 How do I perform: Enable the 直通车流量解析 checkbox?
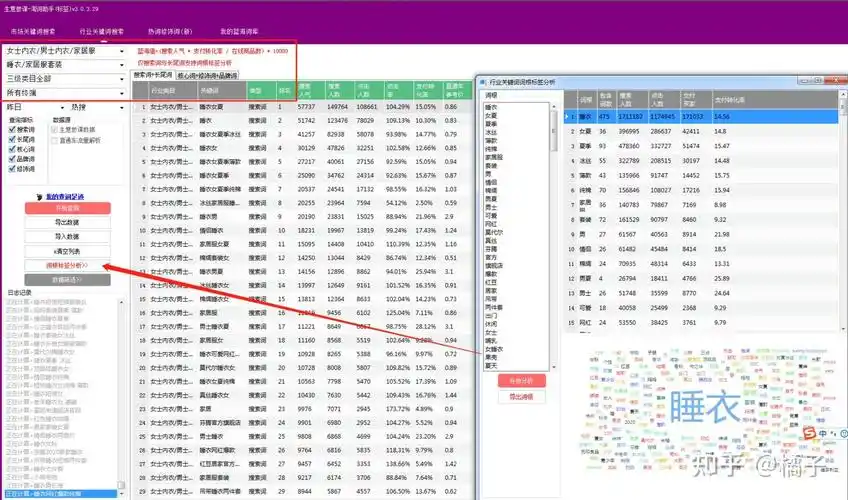click(x=54, y=141)
